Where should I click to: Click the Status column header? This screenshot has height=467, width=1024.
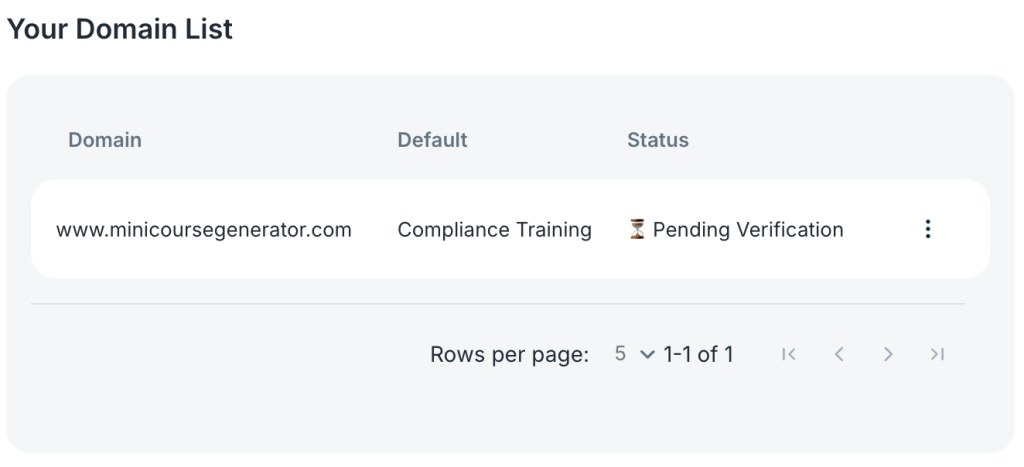point(657,140)
